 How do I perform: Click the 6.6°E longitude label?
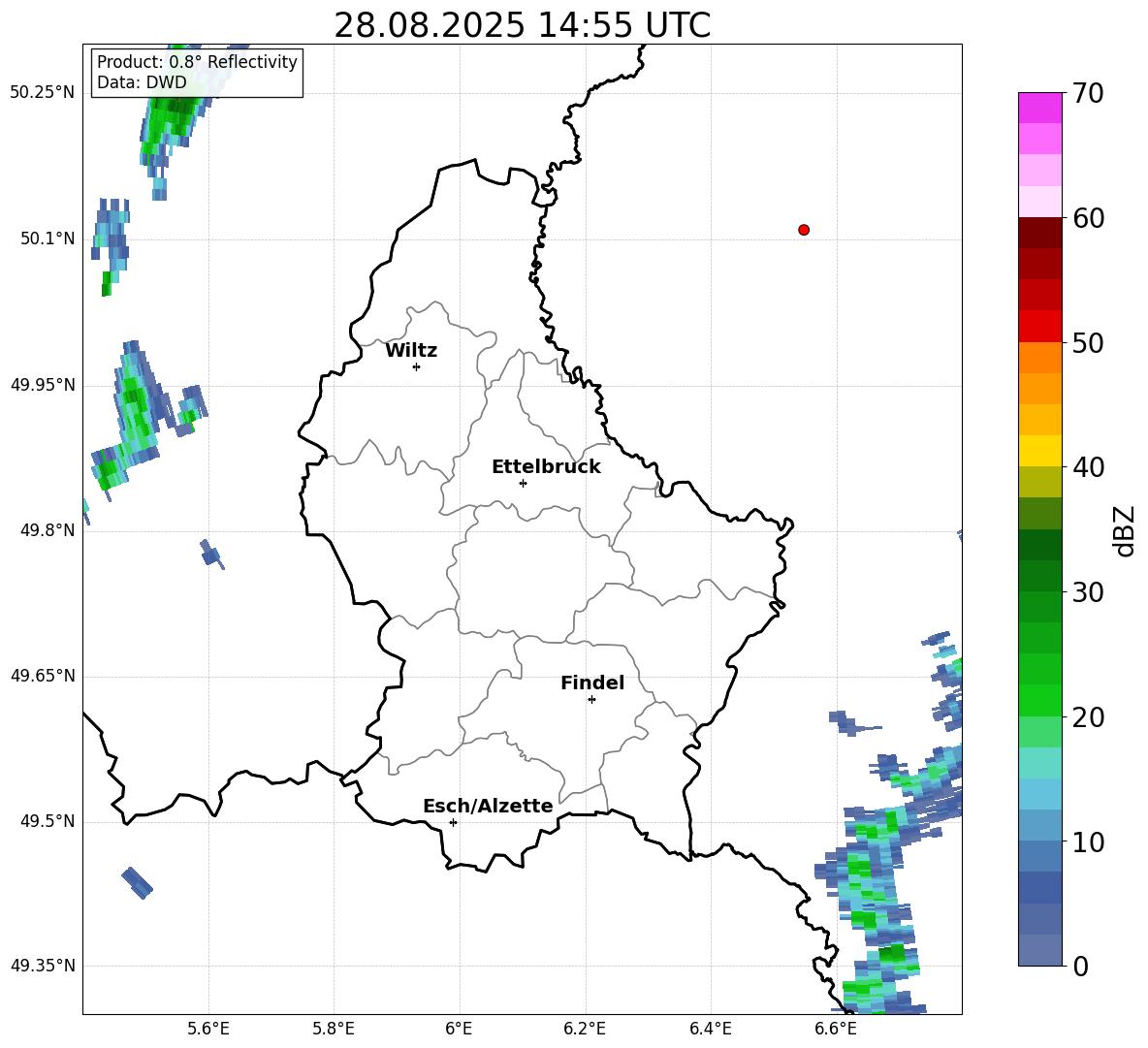836,1029
